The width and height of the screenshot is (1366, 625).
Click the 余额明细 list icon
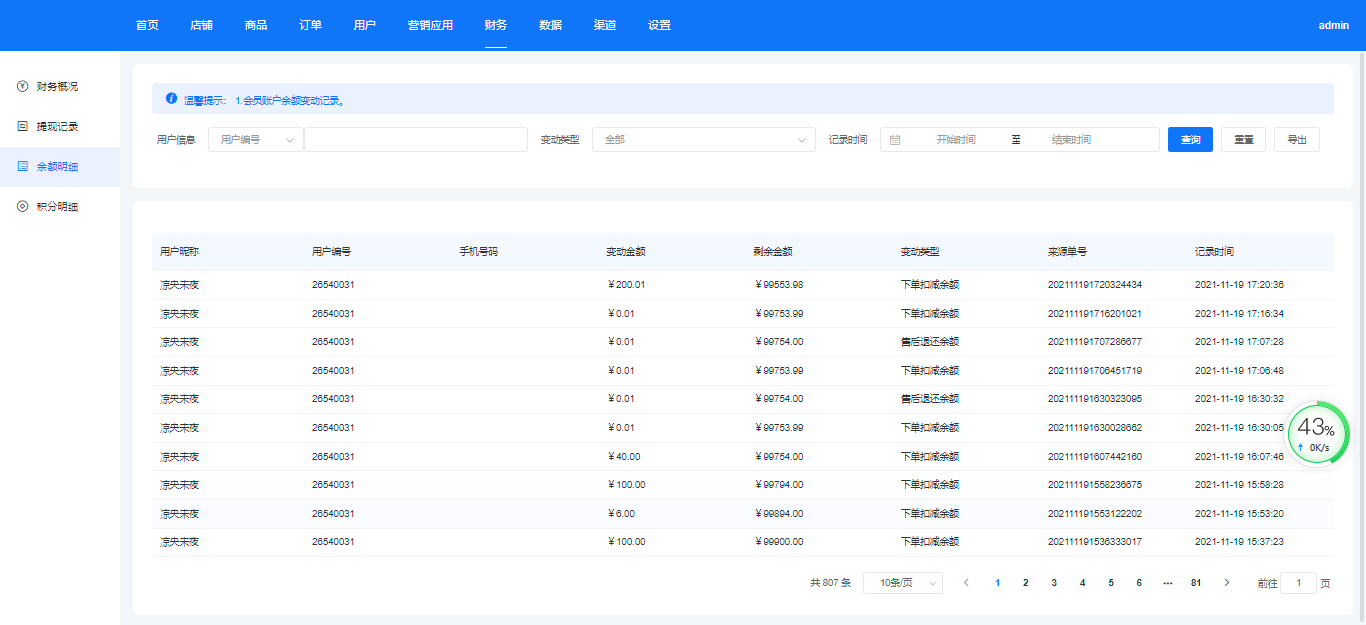pos(22,167)
